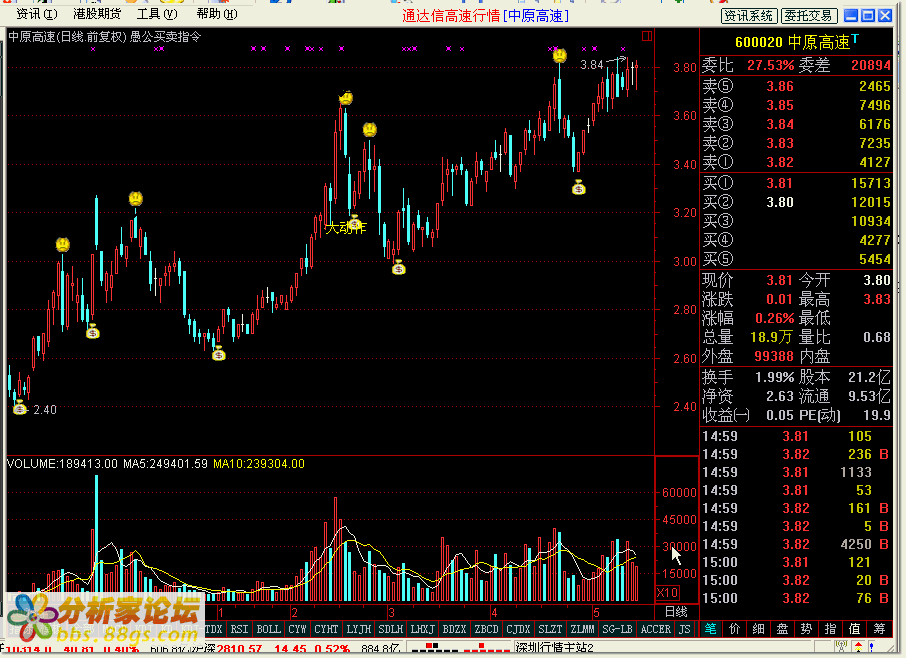Click the 深圳行情主站2 status entry
The image size is (906, 658).
coord(555,648)
